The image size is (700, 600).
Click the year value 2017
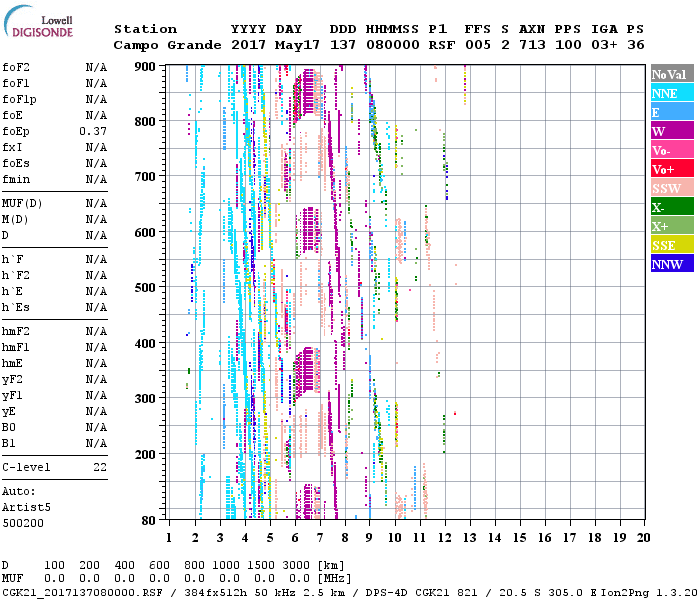click(x=249, y=45)
